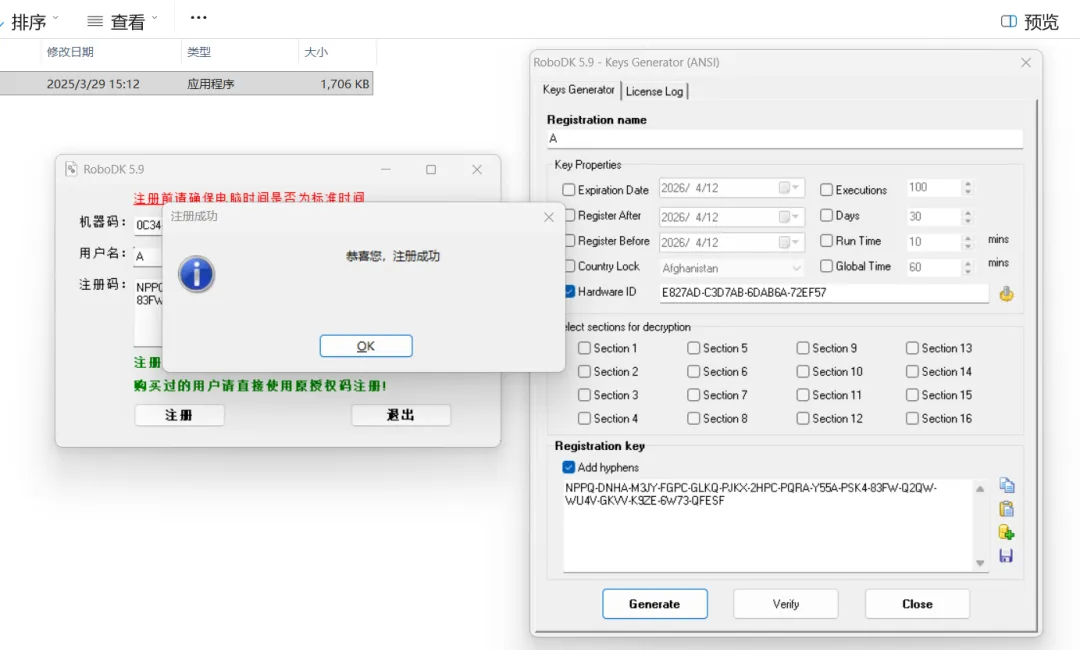This screenshot has width=1080, height=650.
Task: Open the sort (排序) dropdown
Action: pos(32,21)
